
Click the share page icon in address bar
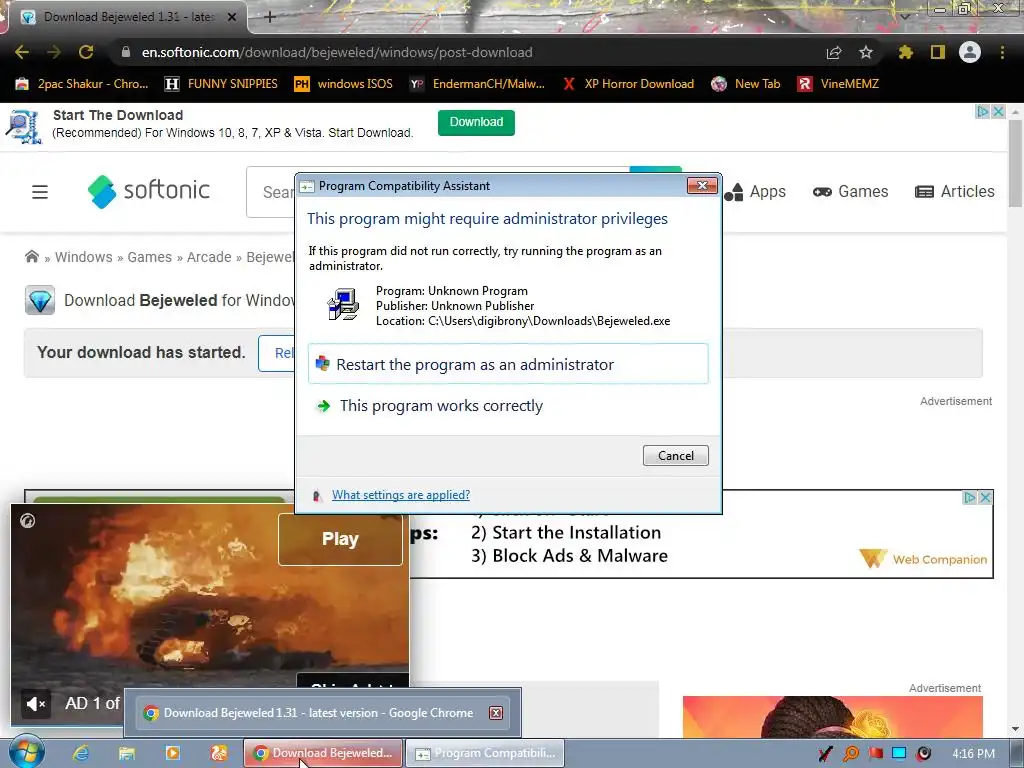(x=834, y=52)
